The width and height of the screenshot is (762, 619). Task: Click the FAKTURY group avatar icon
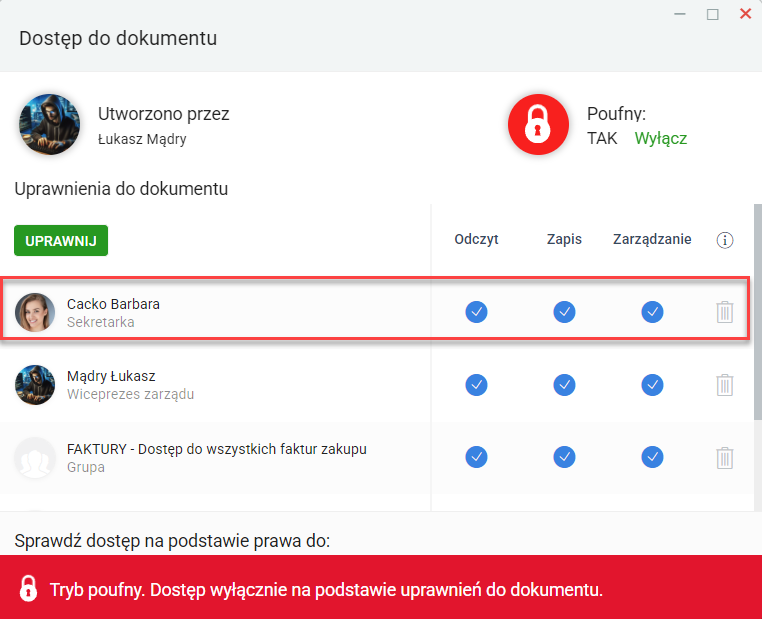35,457
